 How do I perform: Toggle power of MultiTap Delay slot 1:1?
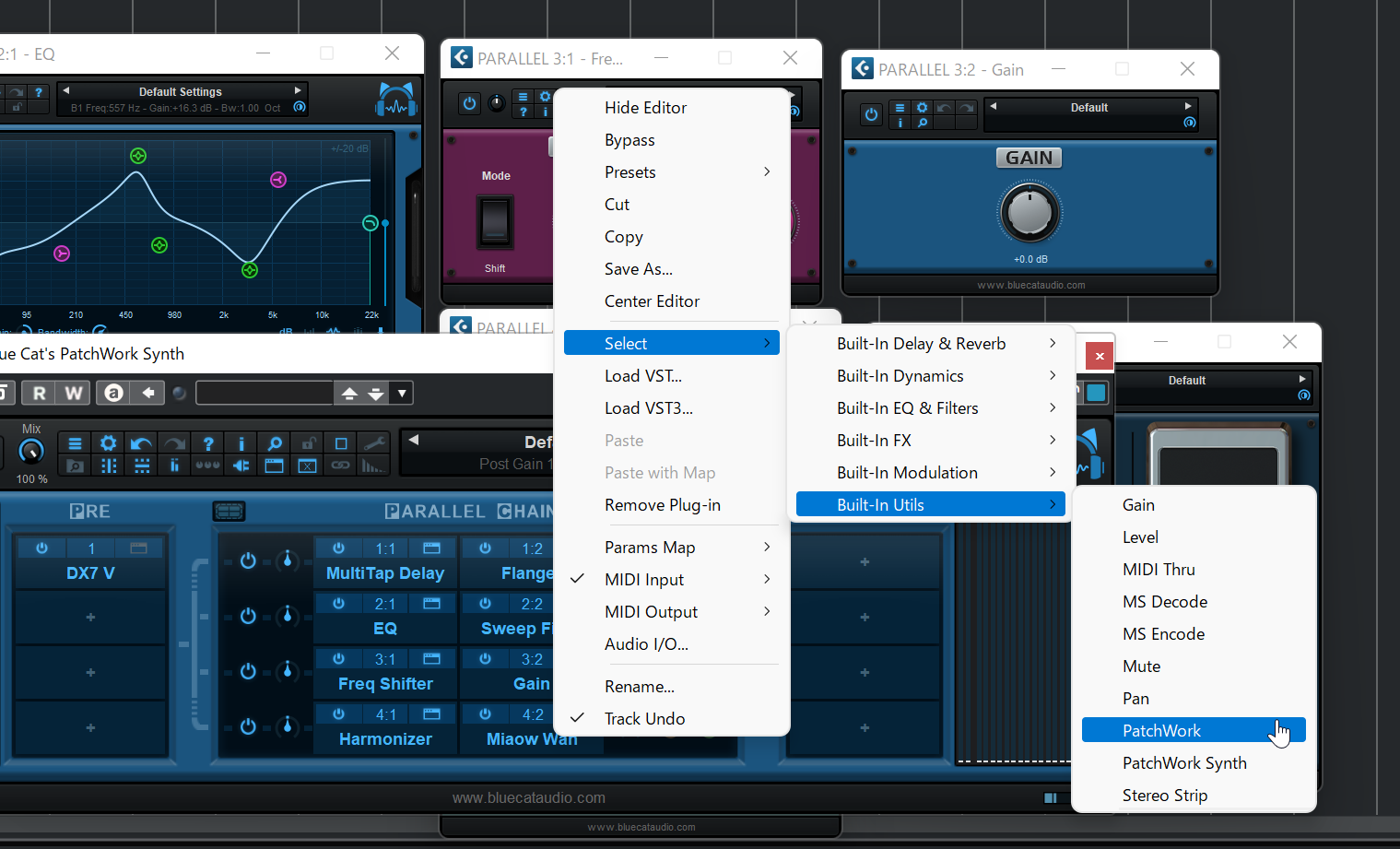(338, 548)
